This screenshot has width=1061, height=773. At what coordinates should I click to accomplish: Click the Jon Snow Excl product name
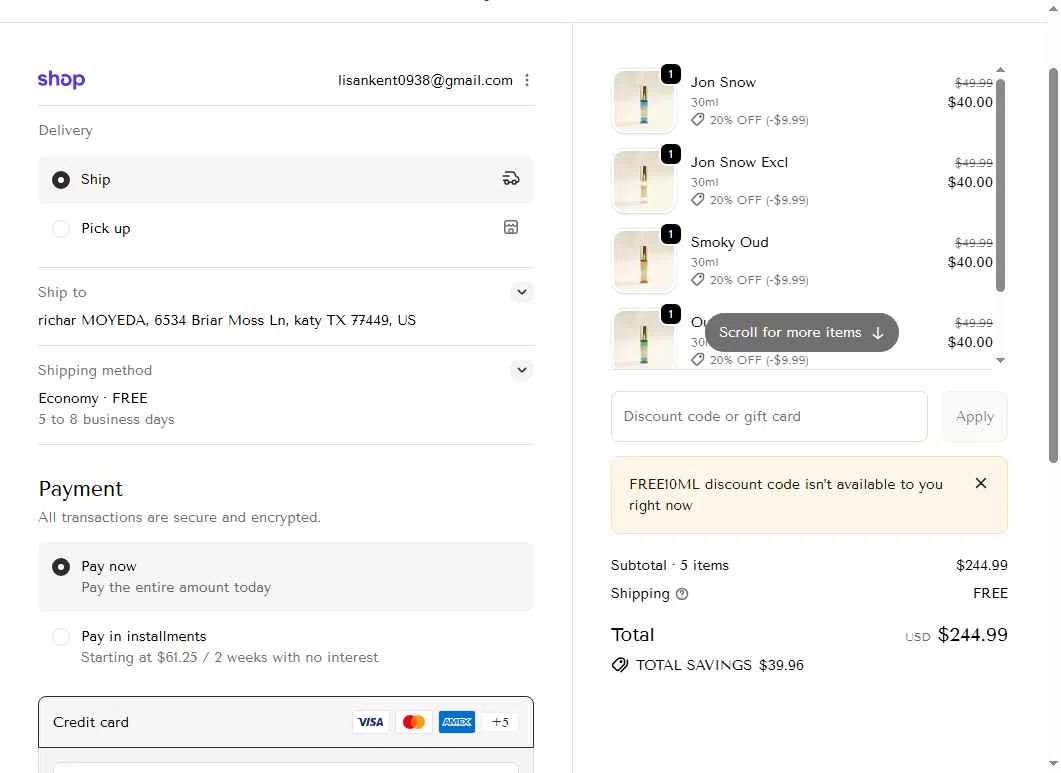[x=739, y=162]
